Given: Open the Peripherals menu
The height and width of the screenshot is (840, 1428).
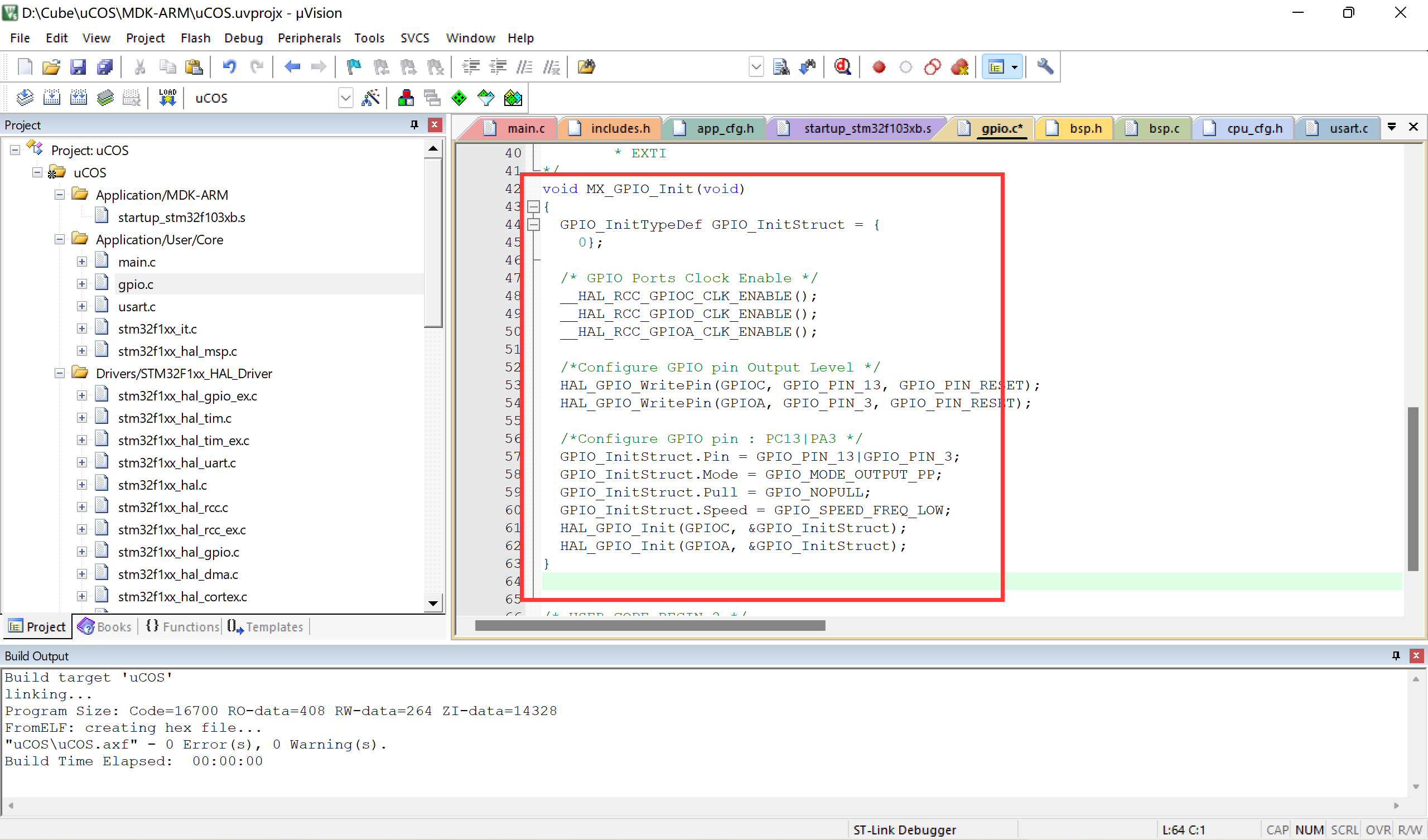Looking at the screenshot, I should click(309, 37).
